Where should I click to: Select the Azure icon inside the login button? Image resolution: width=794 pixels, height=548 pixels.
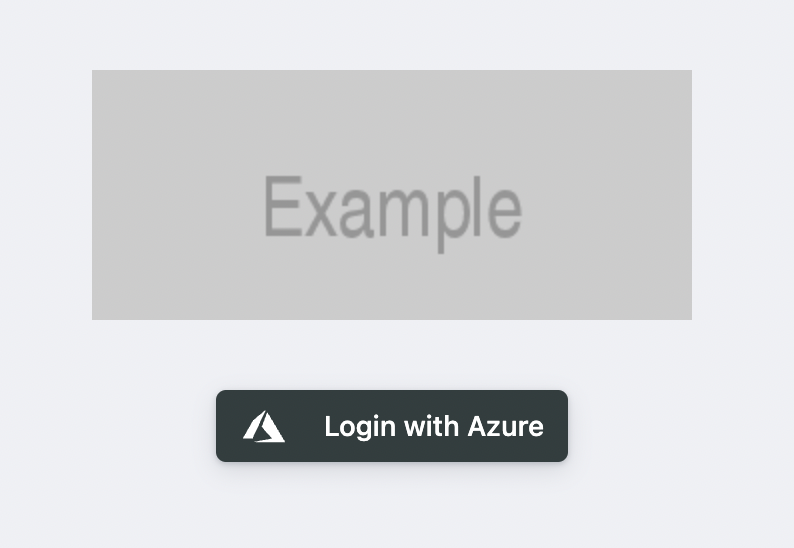click(264, 427)
